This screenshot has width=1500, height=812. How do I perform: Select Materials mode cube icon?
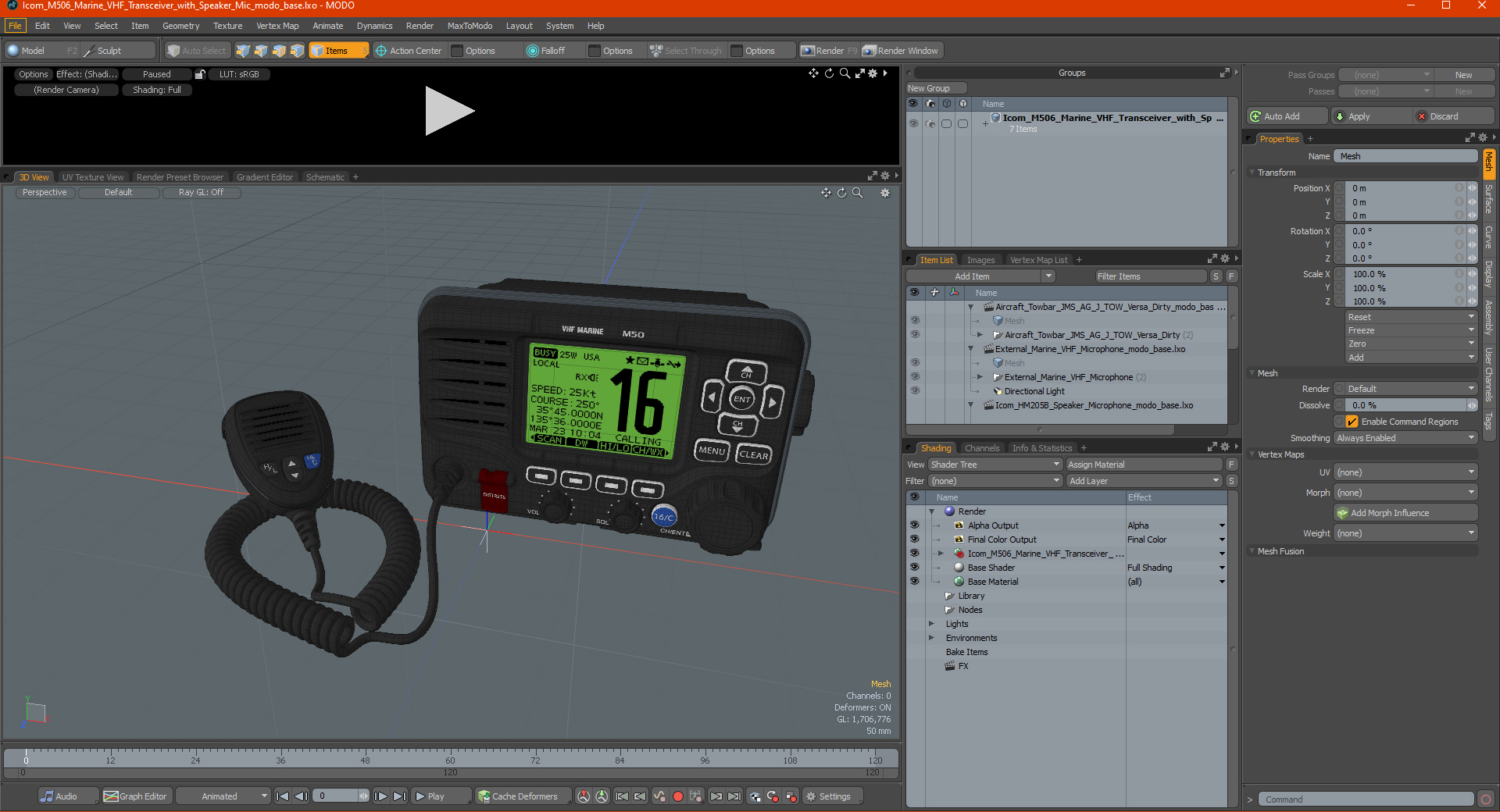pos(297,51)
